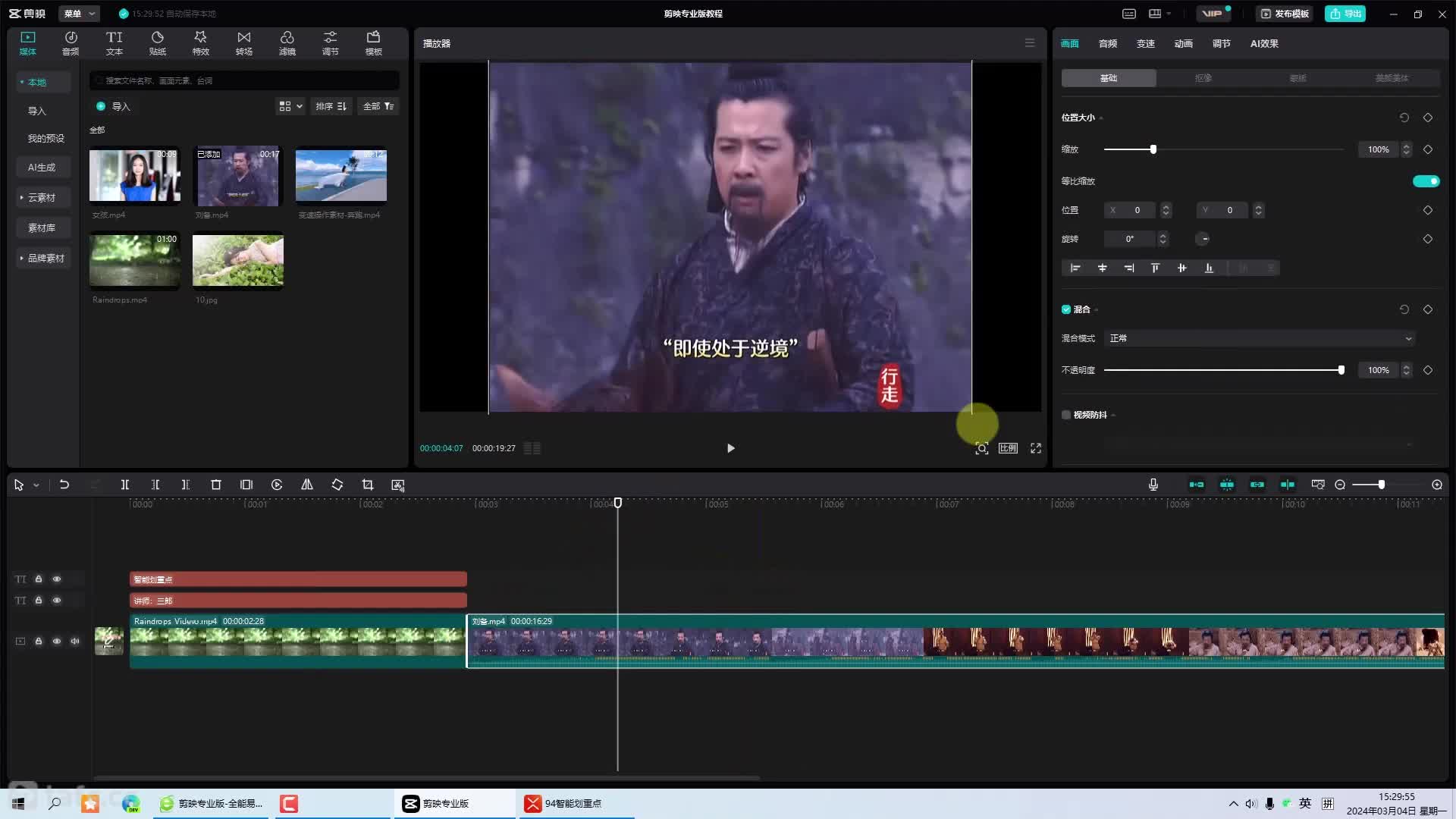Switch to the 蒙版 mask sub-tab

click(1298, 78)
